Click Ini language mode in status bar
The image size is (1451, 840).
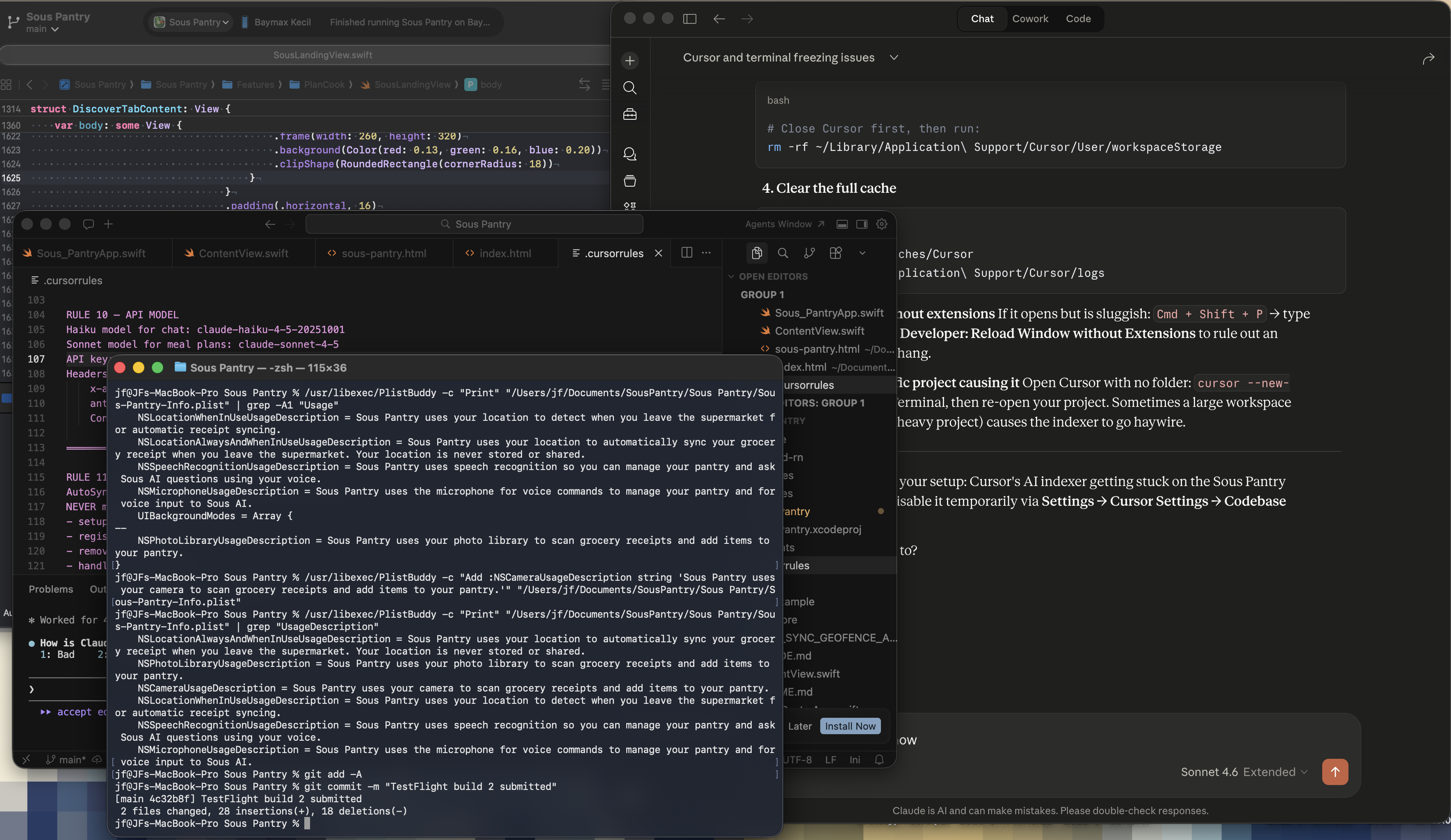point(854,760)
